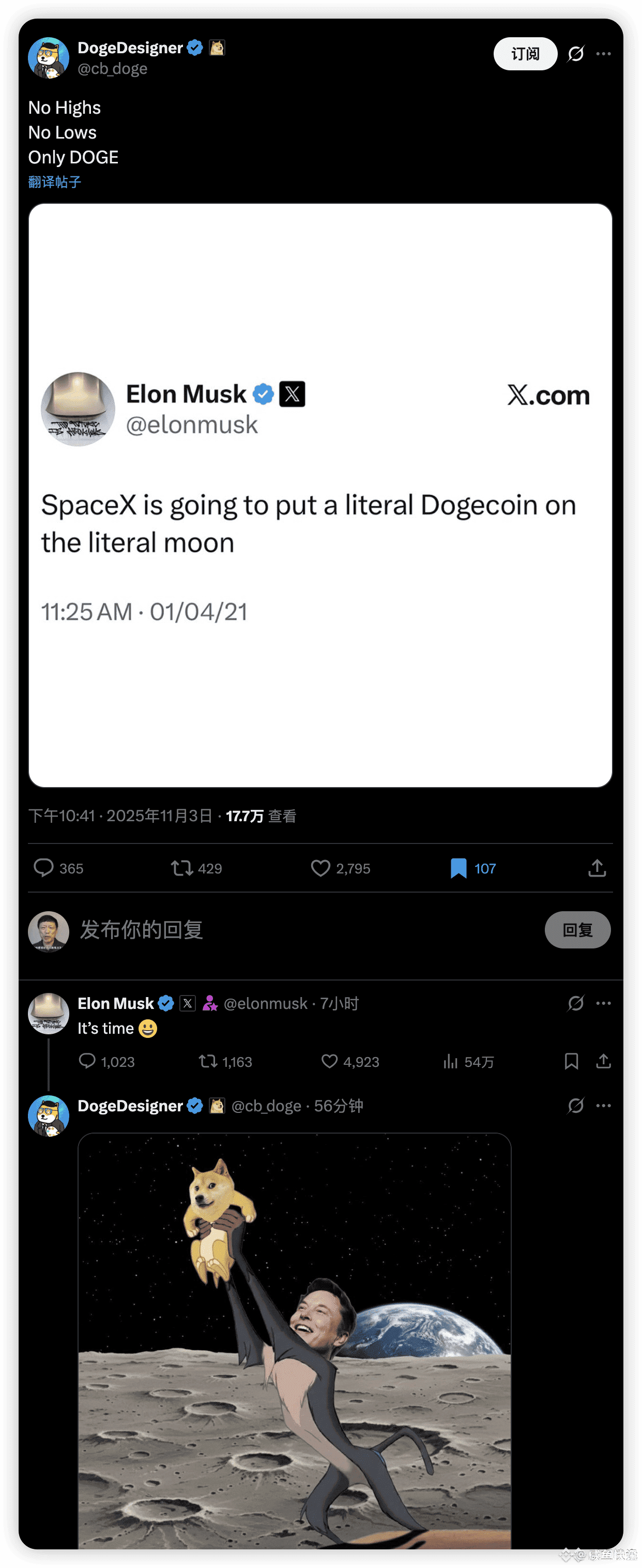642x1568 pixels.
Task: Open the reply icon showing 365 comments
Action: pyautogui.click(x=43, y=867)
